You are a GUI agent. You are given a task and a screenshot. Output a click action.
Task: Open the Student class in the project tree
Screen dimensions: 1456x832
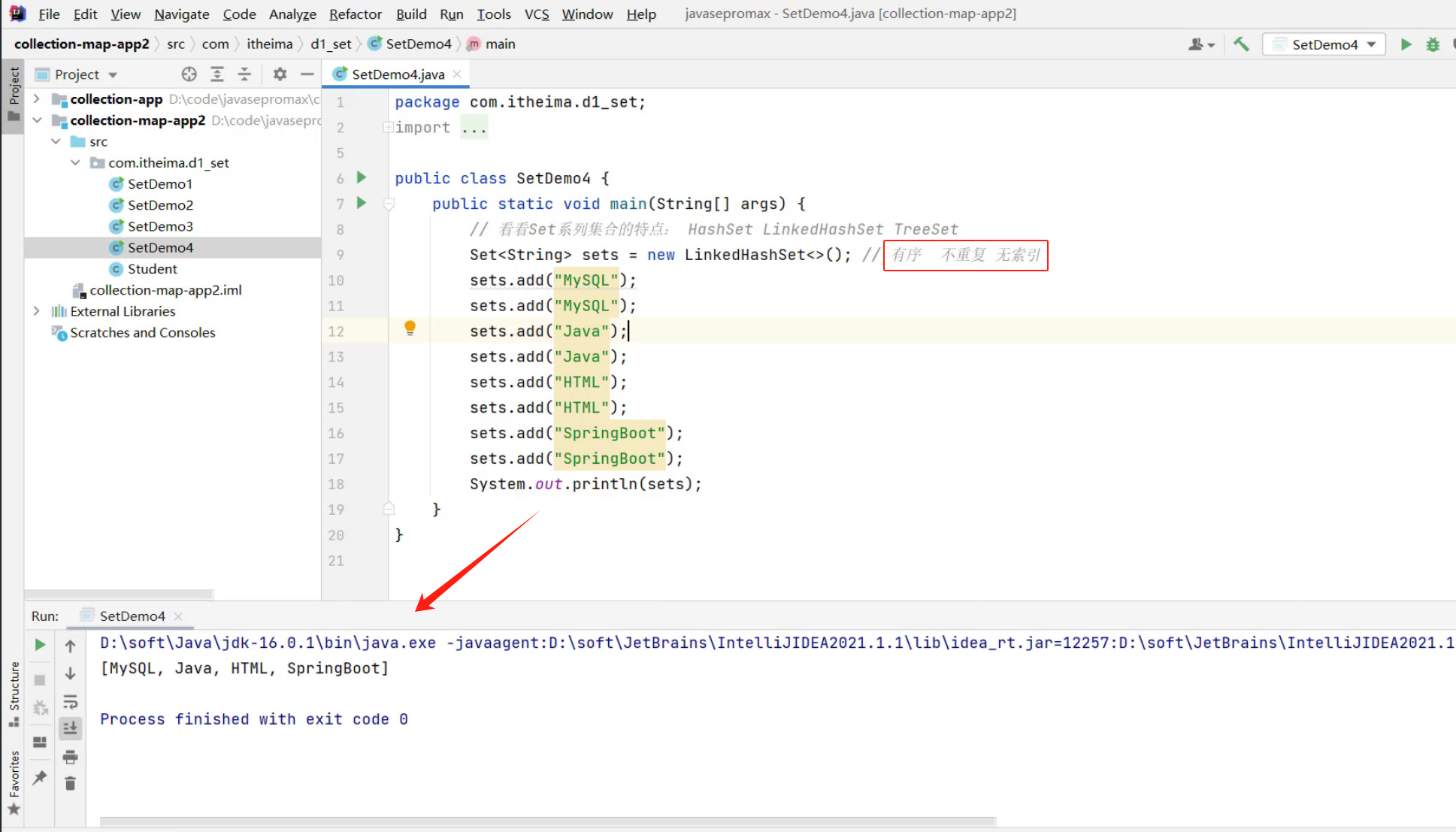152,268
